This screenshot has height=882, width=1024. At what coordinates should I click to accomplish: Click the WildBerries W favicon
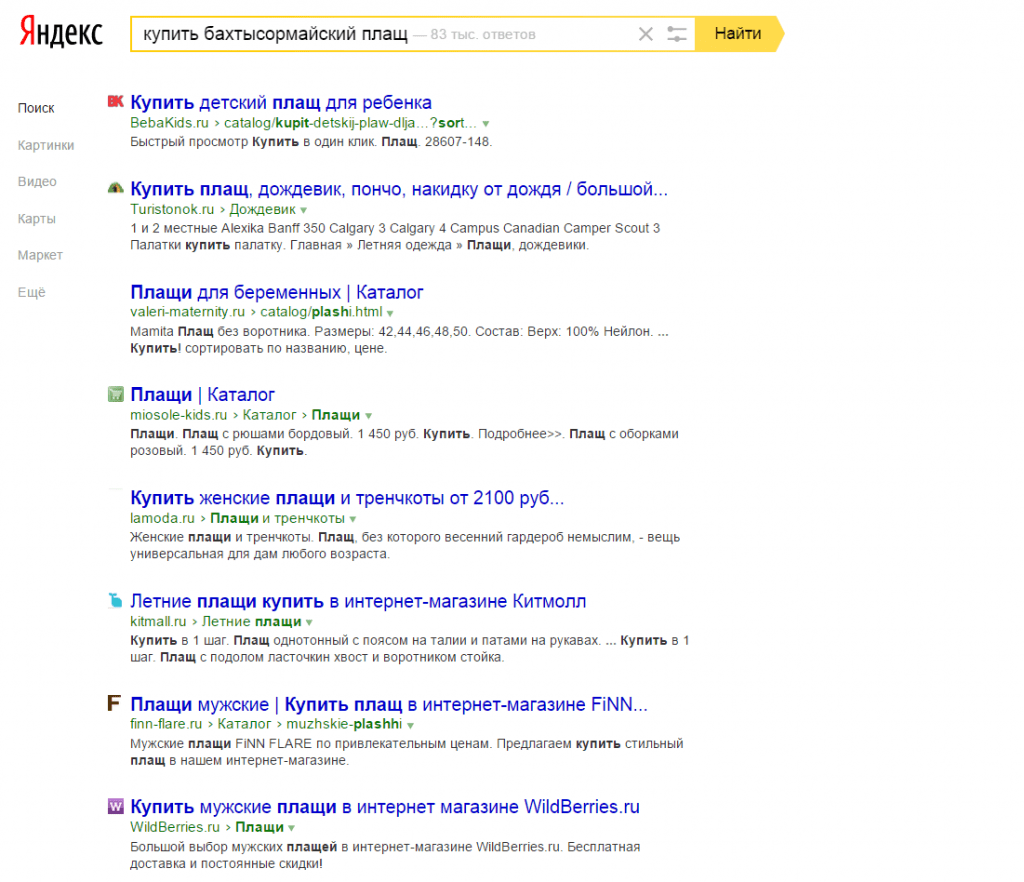(116, 806)
